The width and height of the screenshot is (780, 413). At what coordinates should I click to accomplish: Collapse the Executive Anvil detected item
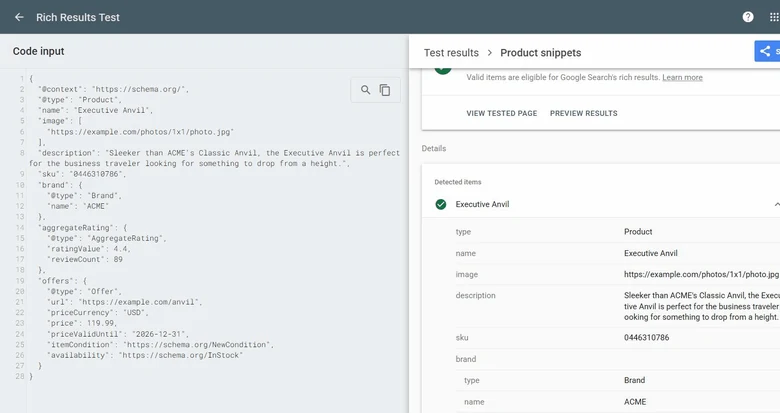click(x=776, y=205)
